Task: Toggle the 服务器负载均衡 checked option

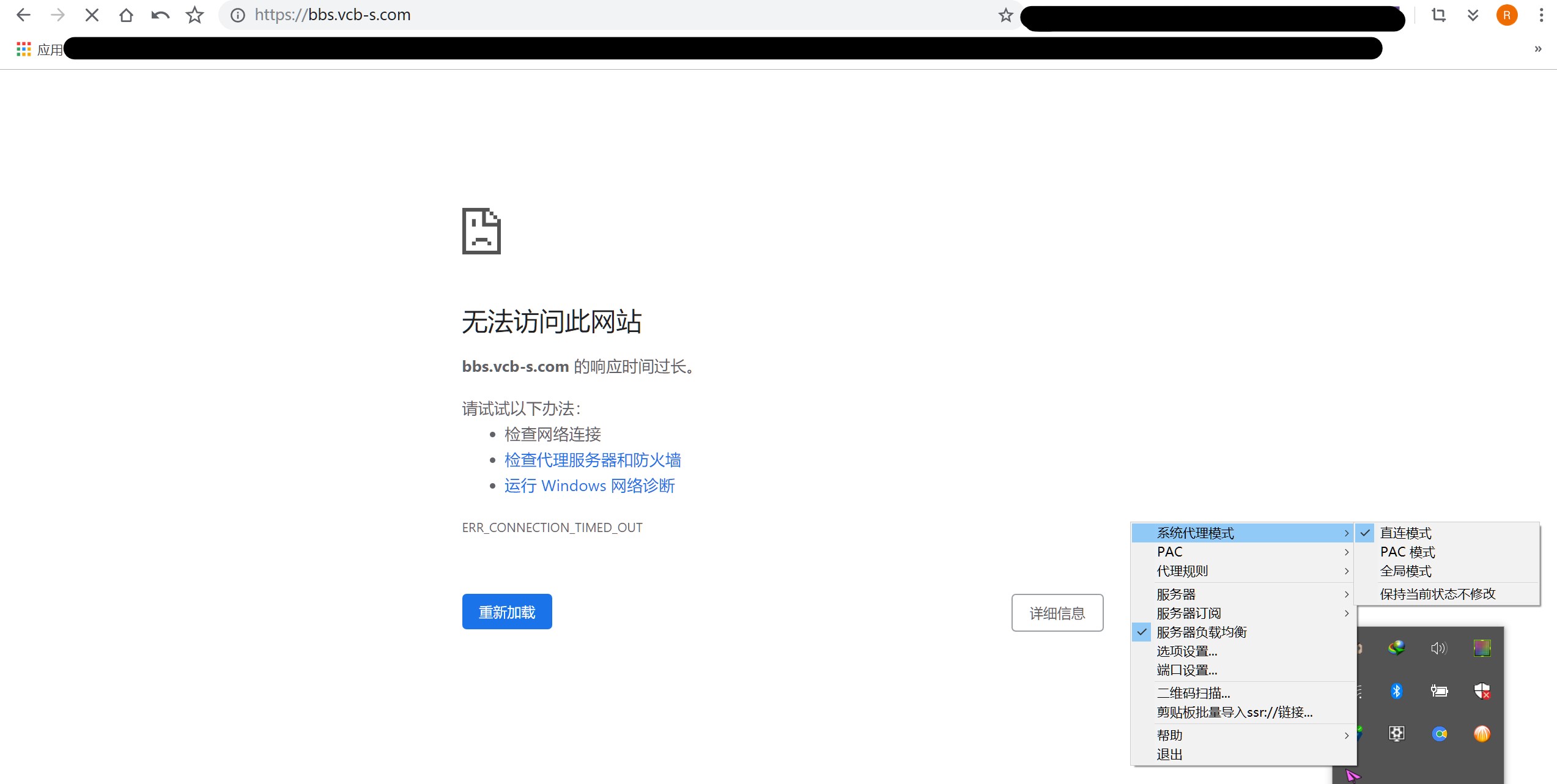Action: [x=1243, y=632]
